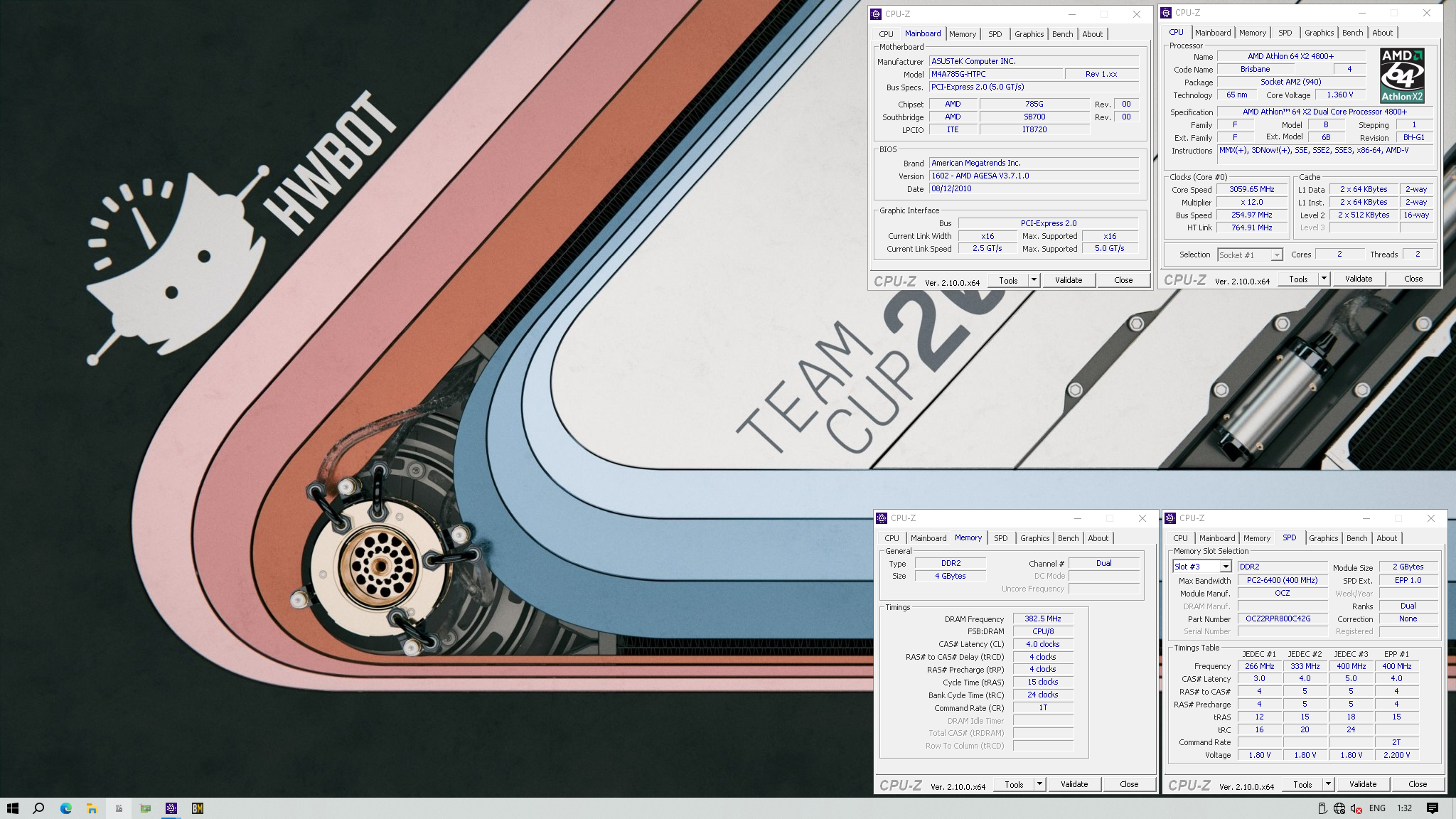Select the Command Rate 1T value
The image size is (1456, 819).
point(1043,707)
